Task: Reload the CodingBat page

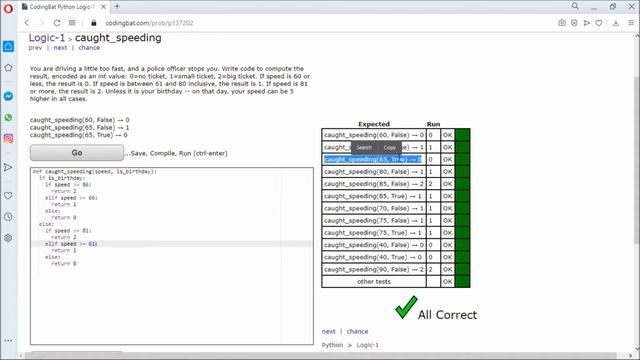Action: pos(57,23)
